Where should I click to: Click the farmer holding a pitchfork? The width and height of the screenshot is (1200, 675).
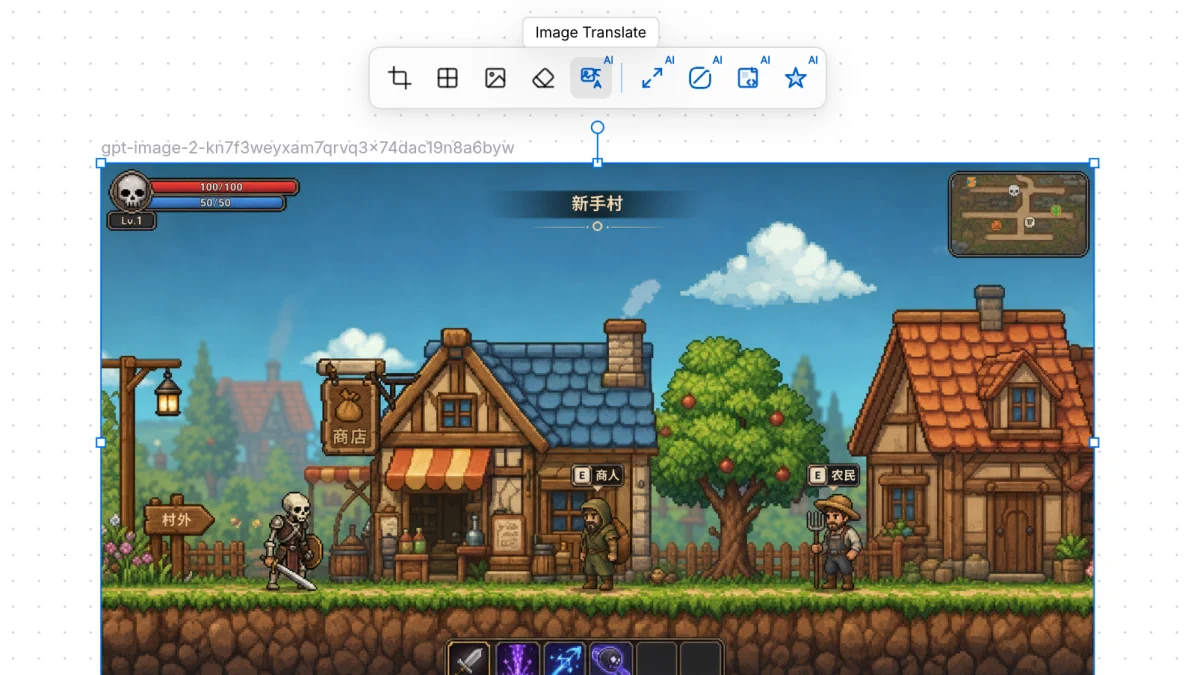836,541
